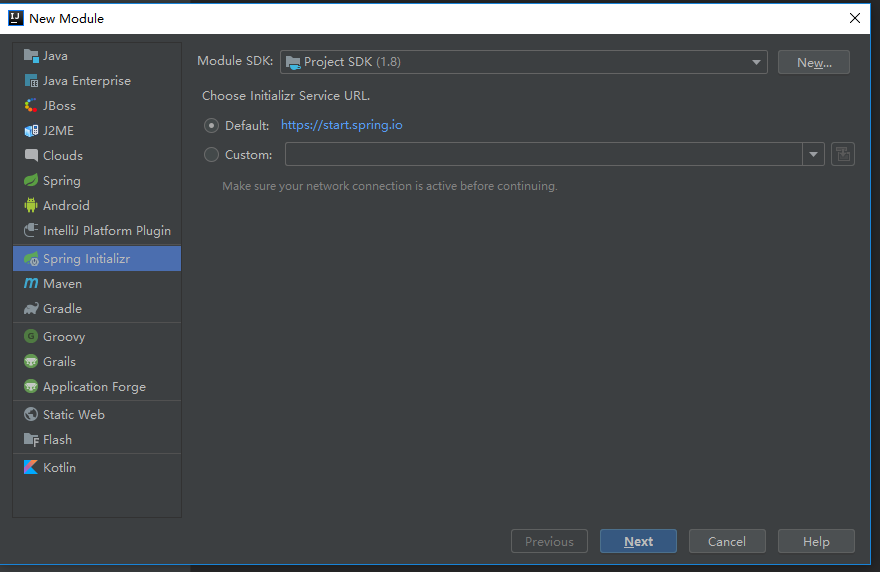Select the IntelliJ Platform Plugin icon
This screenshot has width=880, height=572.
(31, 231)
